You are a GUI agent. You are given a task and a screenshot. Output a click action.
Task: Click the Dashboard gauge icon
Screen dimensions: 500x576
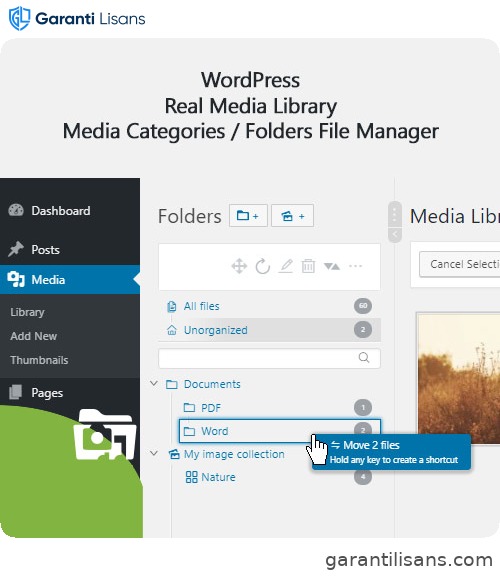pos(16,210)
